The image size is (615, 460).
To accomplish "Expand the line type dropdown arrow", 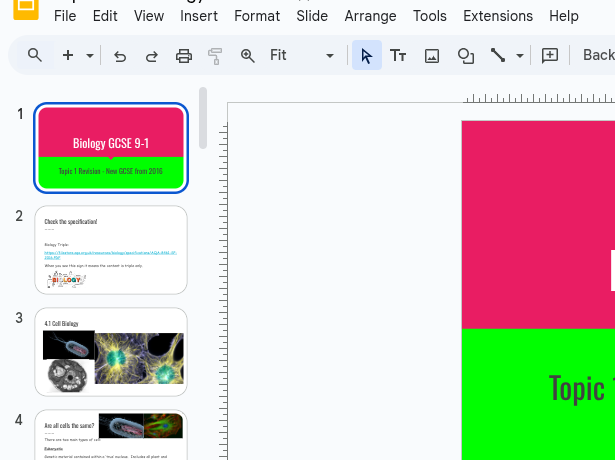I will click(x=520, y=56).
